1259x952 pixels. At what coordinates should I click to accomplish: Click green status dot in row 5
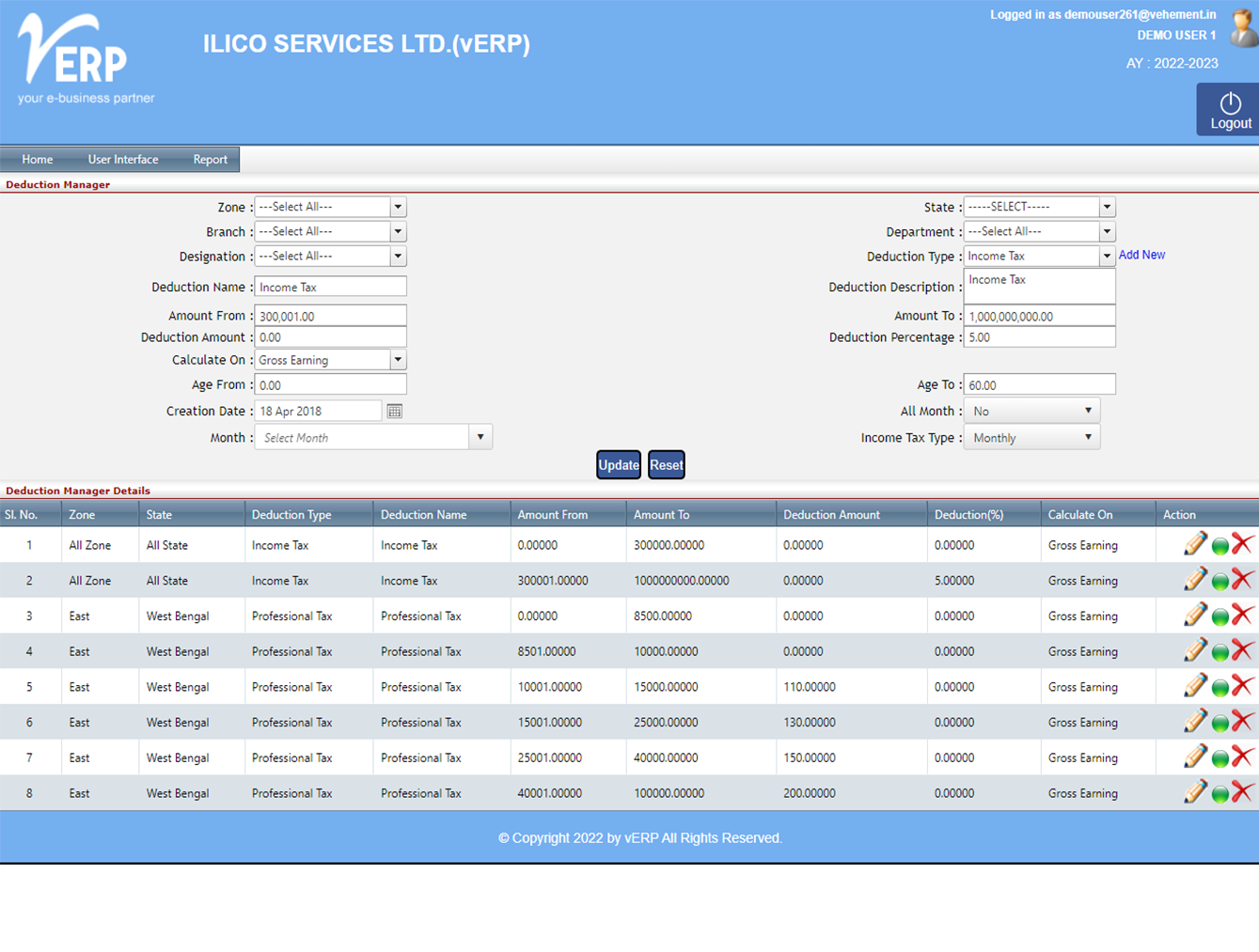(1220, 688)
